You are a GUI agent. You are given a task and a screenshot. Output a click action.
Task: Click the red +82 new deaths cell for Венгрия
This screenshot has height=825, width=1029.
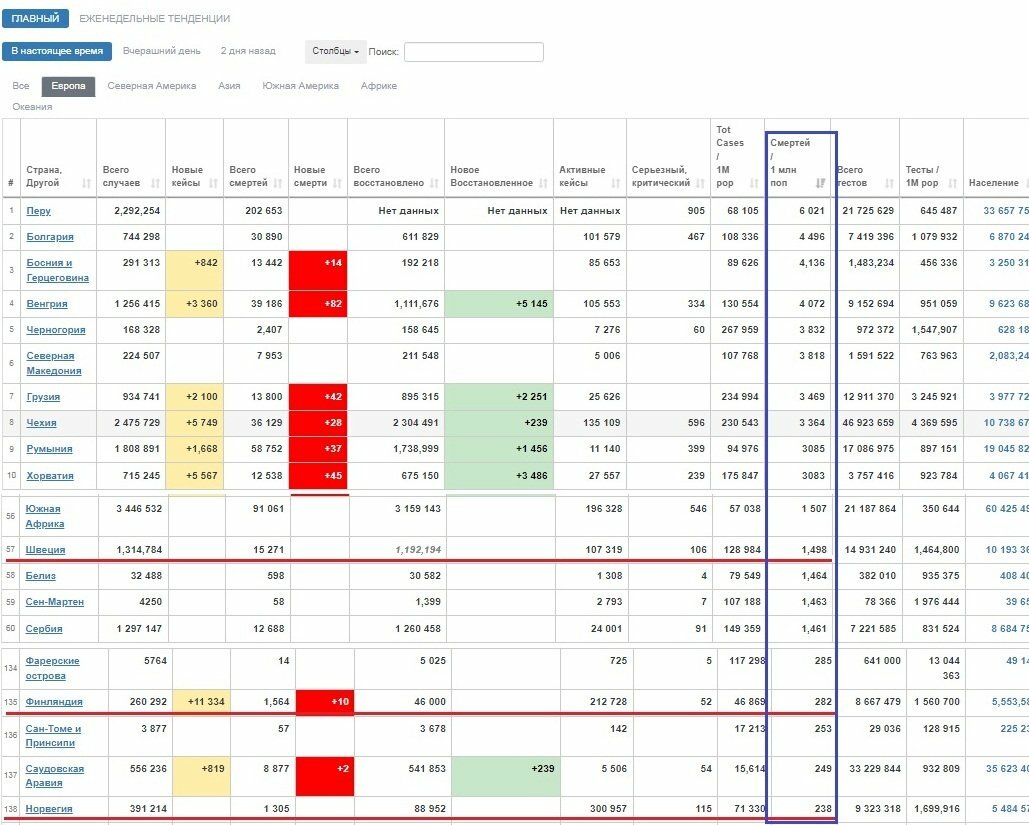[317, 304]
